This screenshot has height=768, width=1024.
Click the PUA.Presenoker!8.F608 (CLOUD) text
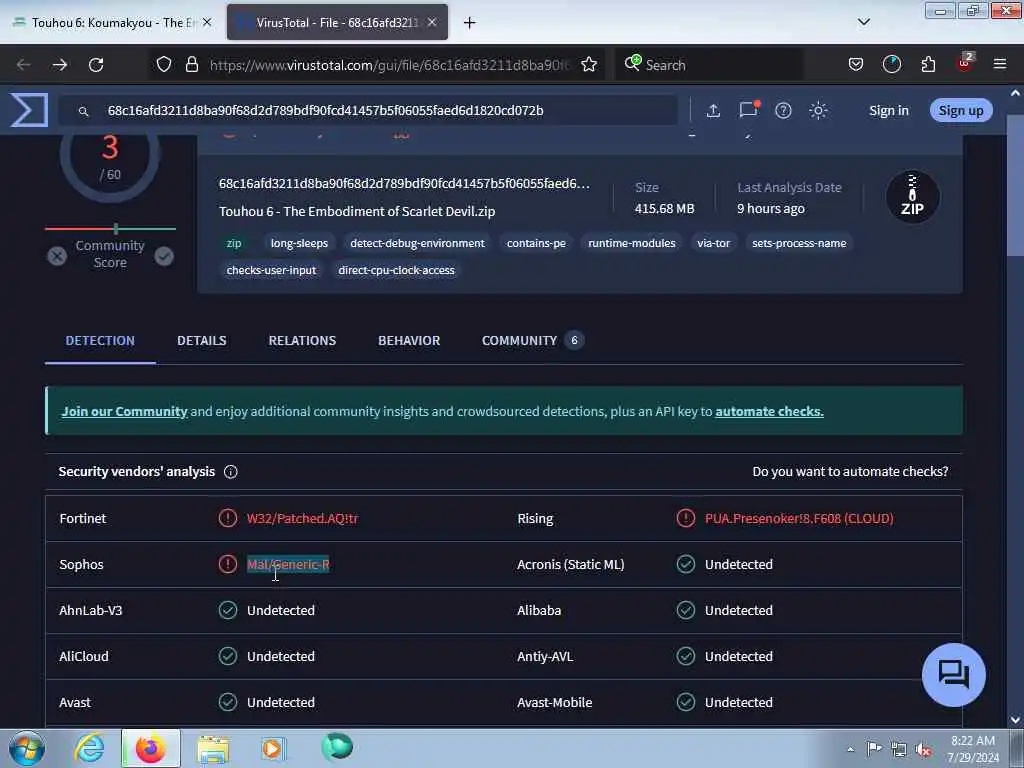coord(799,518)
